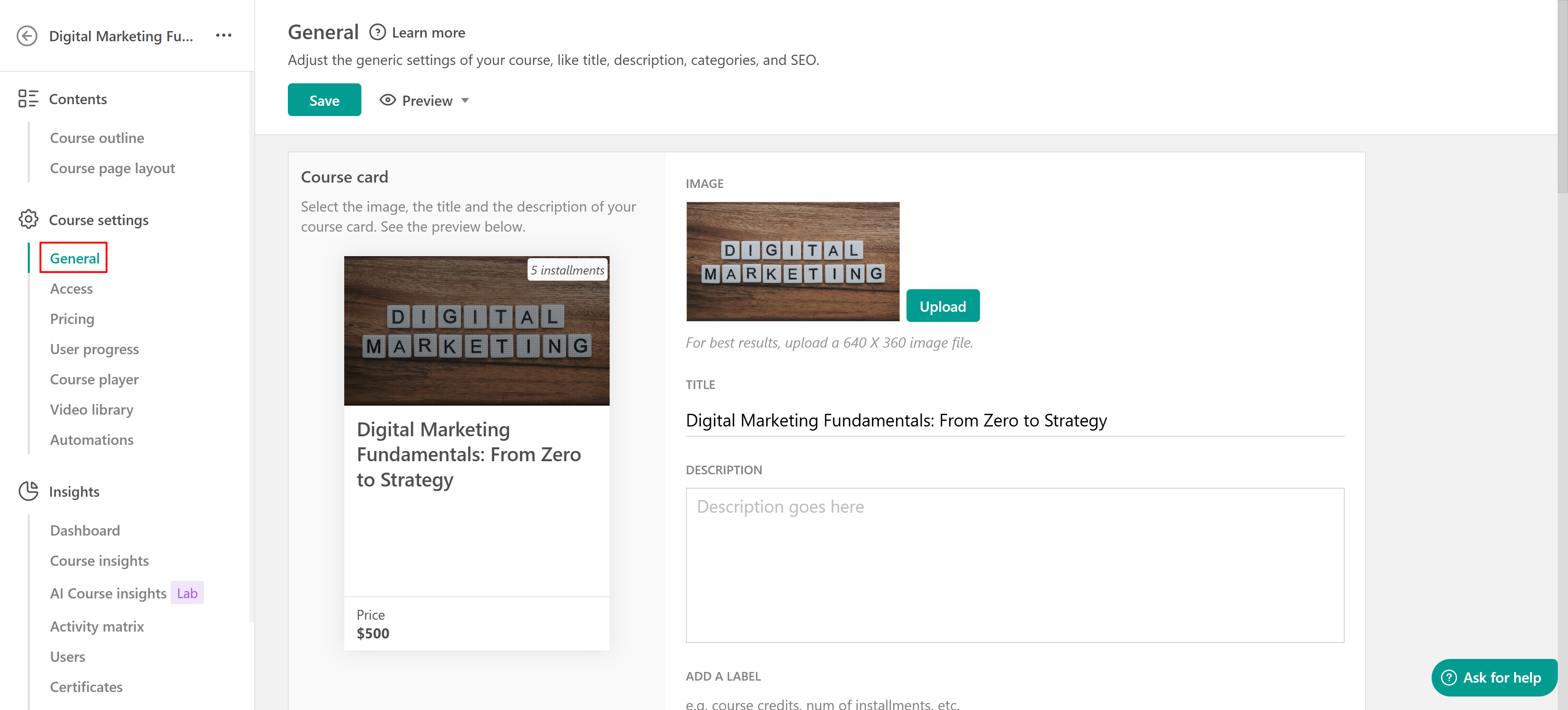Screen dimensions: 1568x710
Task: Open the three-dots course options menu
Action: click(x=223, y=35)
